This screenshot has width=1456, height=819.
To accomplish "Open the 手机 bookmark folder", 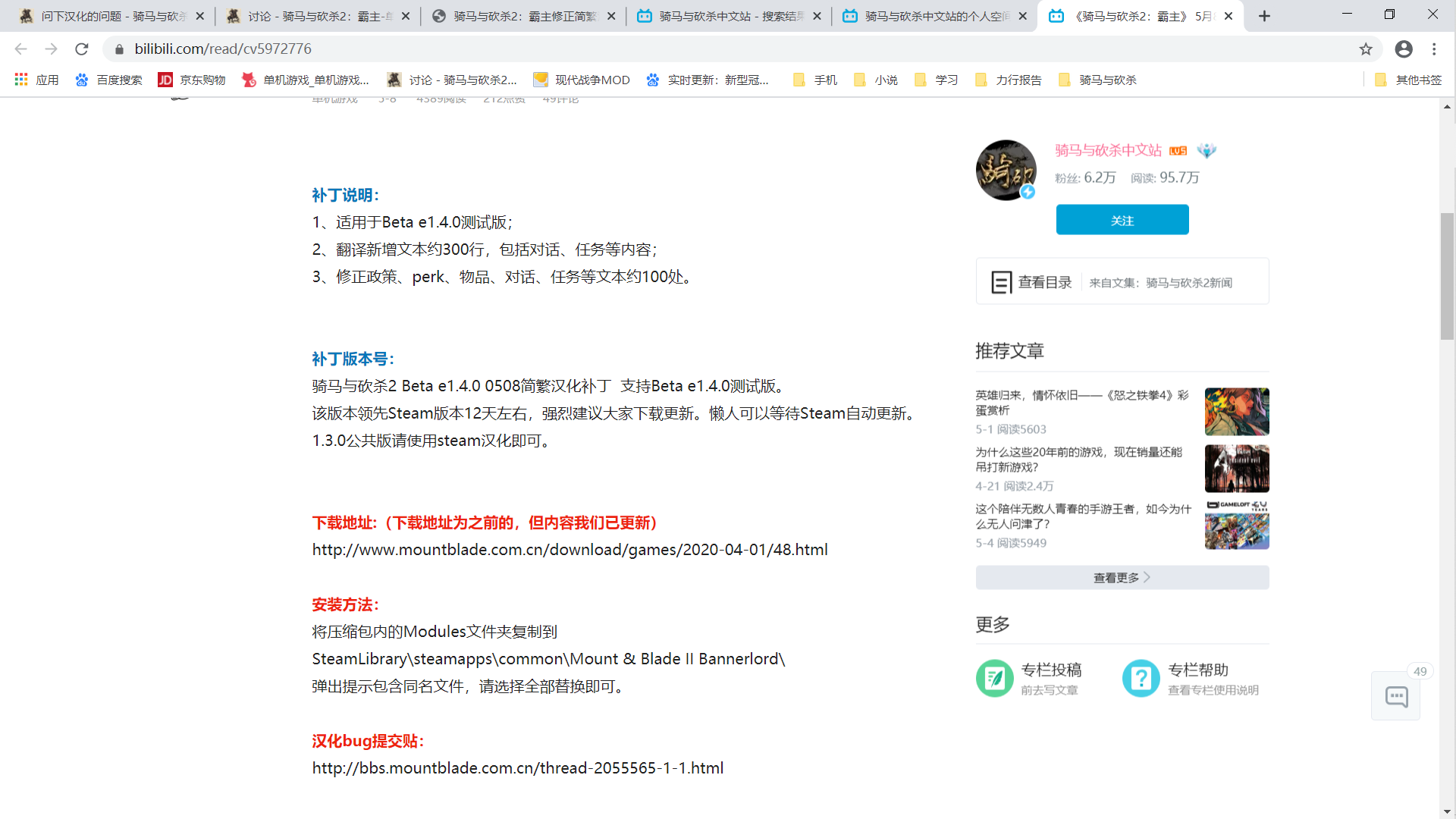I will tap(814, 80).
